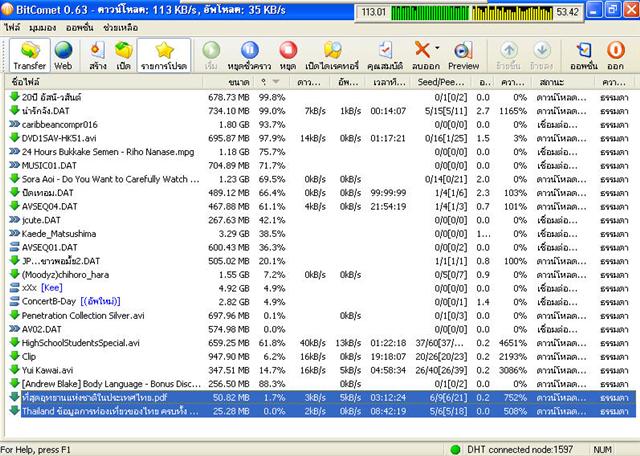
Task: Open the Web view icon
Action: 63,54
